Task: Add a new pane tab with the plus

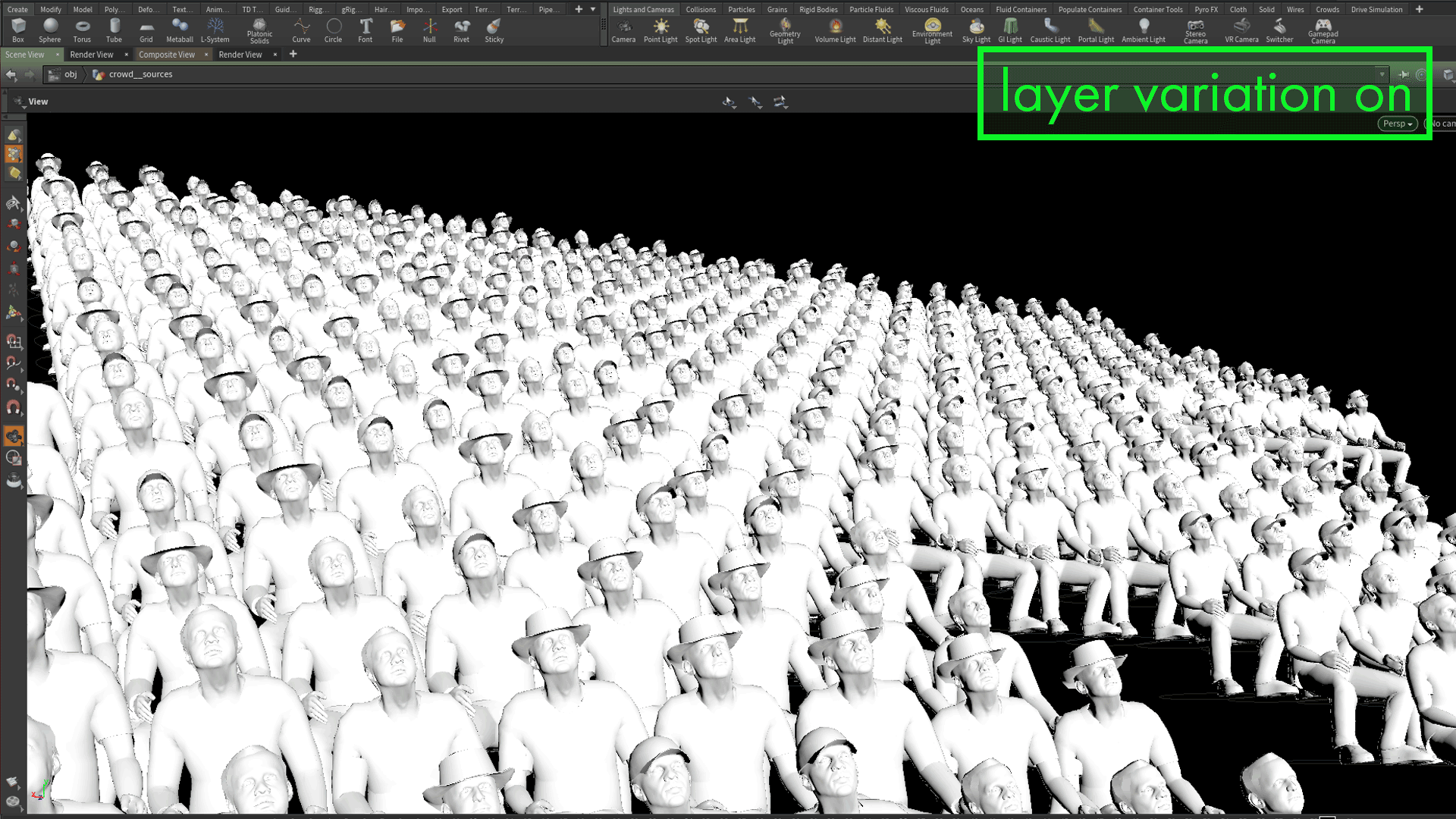Action: point(293,55)
